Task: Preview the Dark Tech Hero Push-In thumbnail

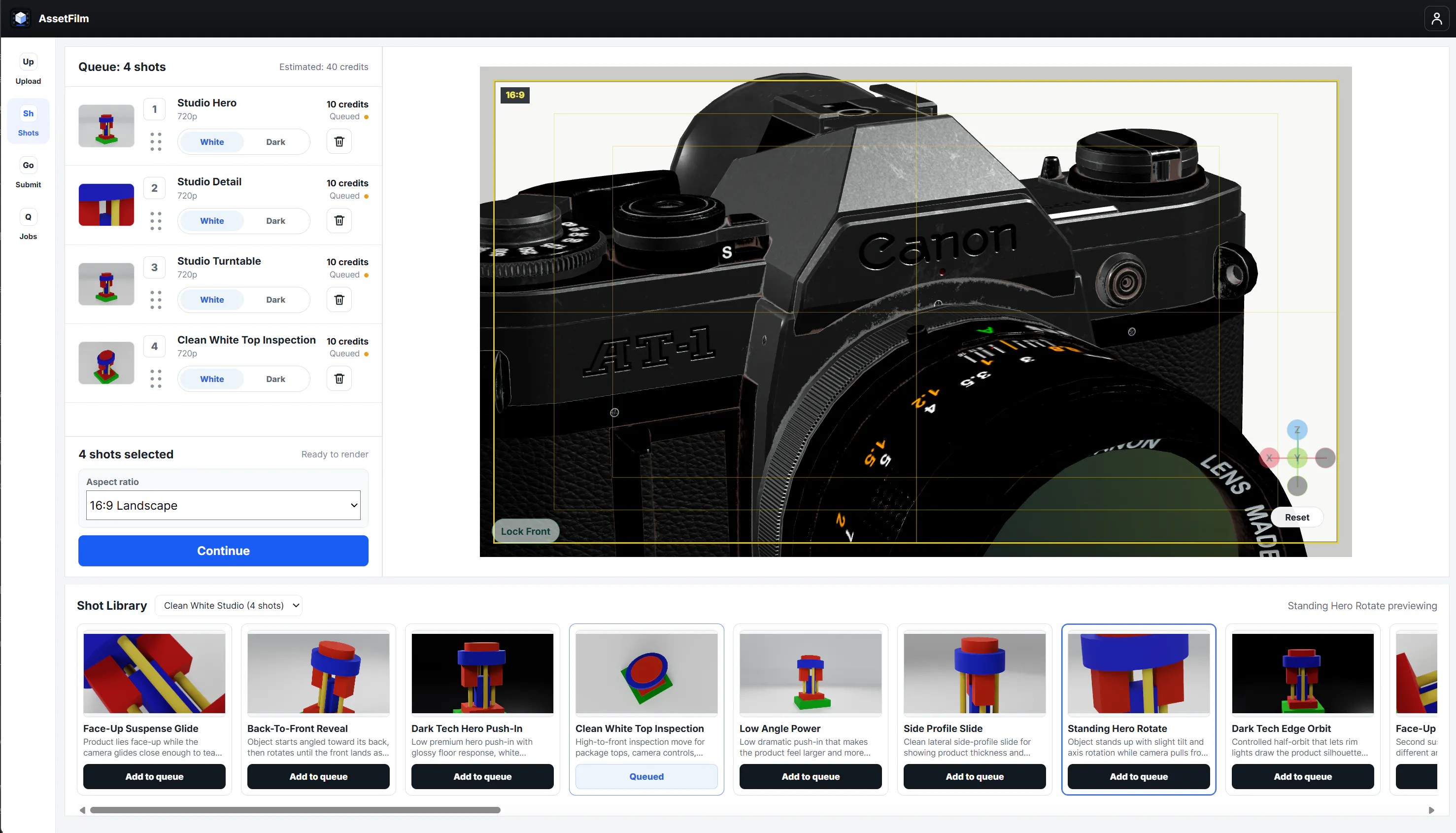Action: coord(482,673)
